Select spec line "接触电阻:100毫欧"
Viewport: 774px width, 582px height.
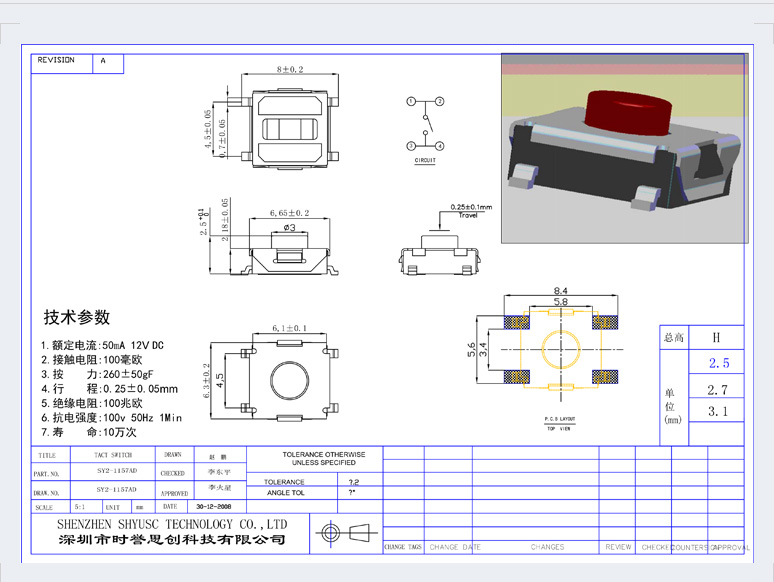coord(92,360)
